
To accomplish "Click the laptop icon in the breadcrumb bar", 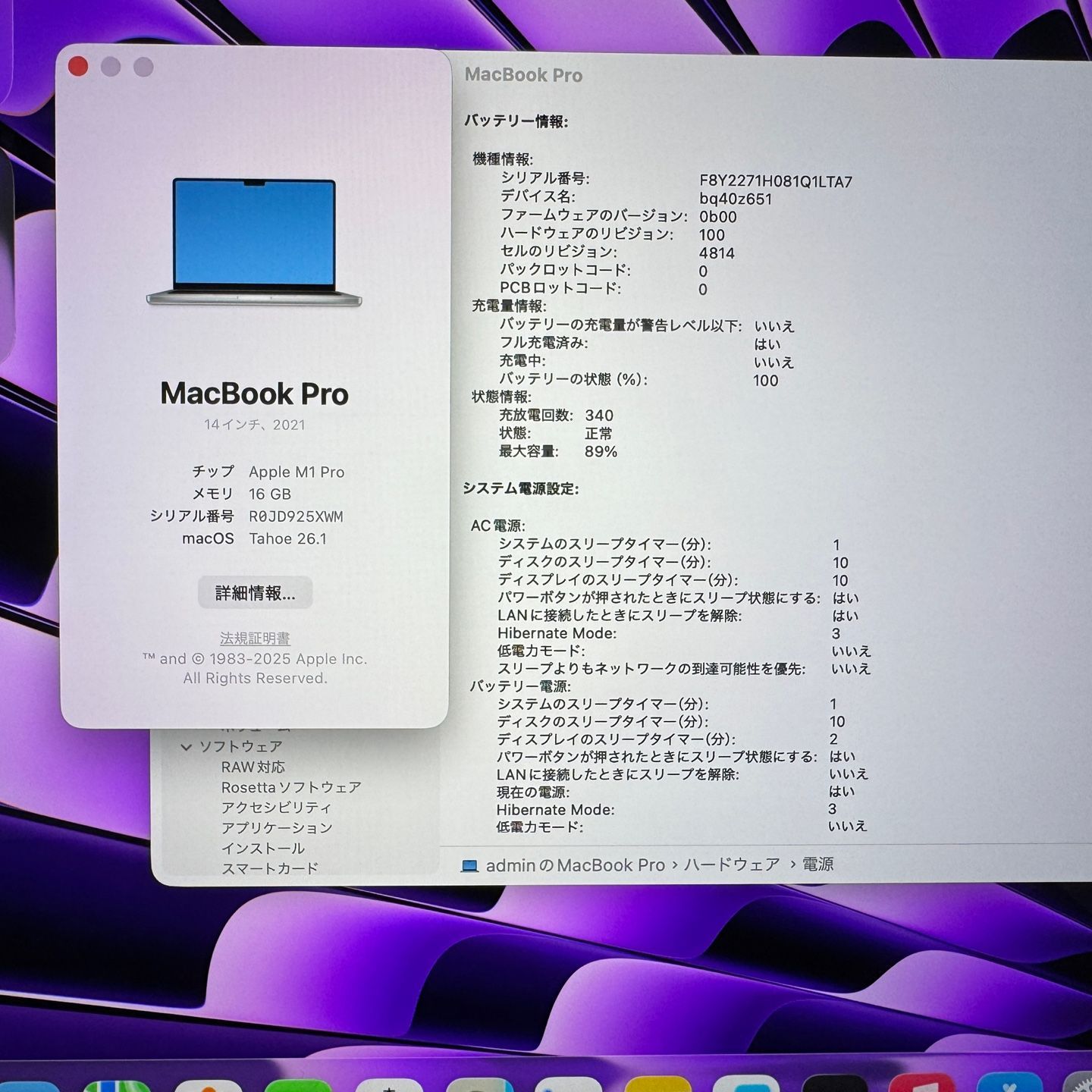I will (x=469, y=864).
